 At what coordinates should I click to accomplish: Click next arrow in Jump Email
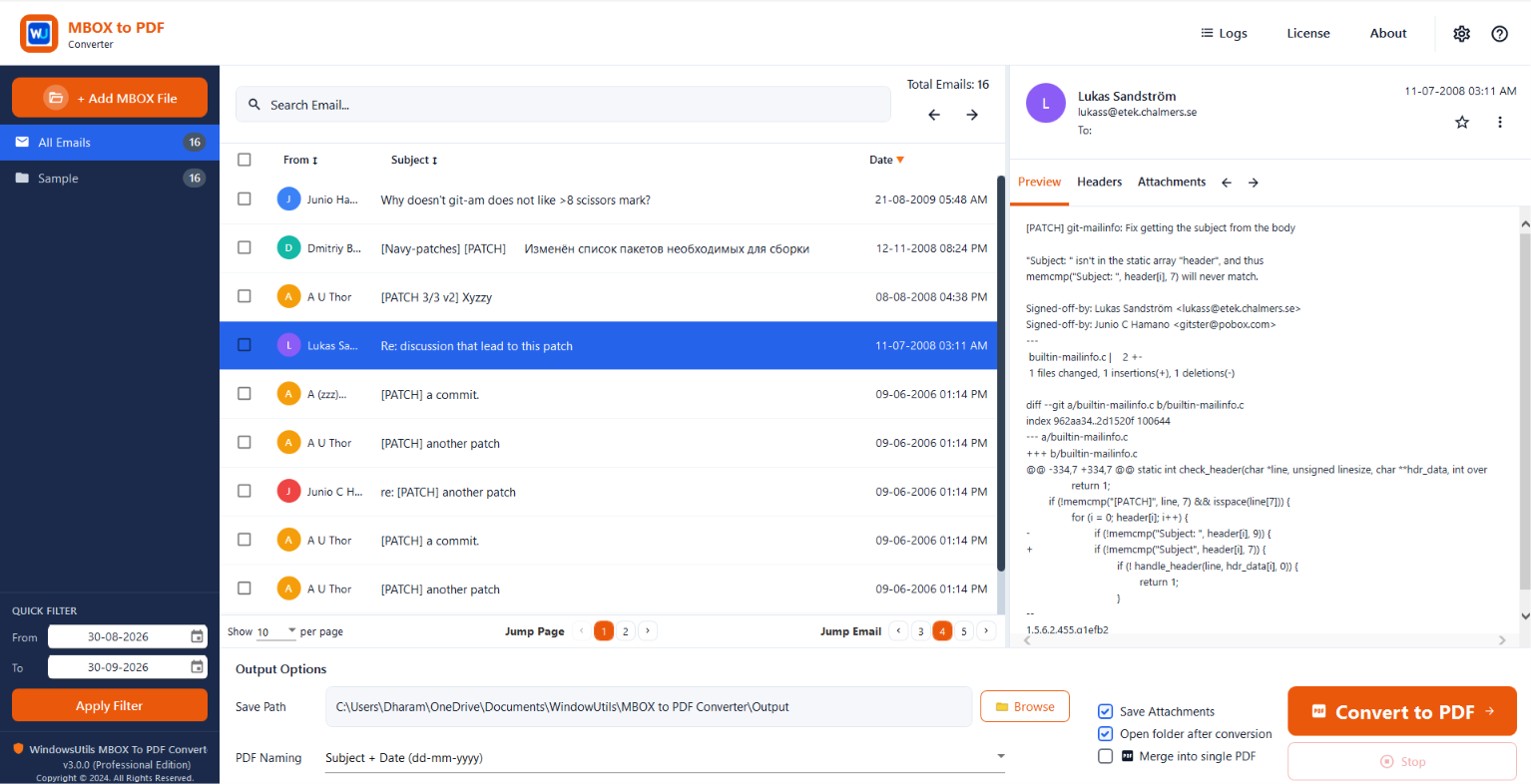[986, 630]
